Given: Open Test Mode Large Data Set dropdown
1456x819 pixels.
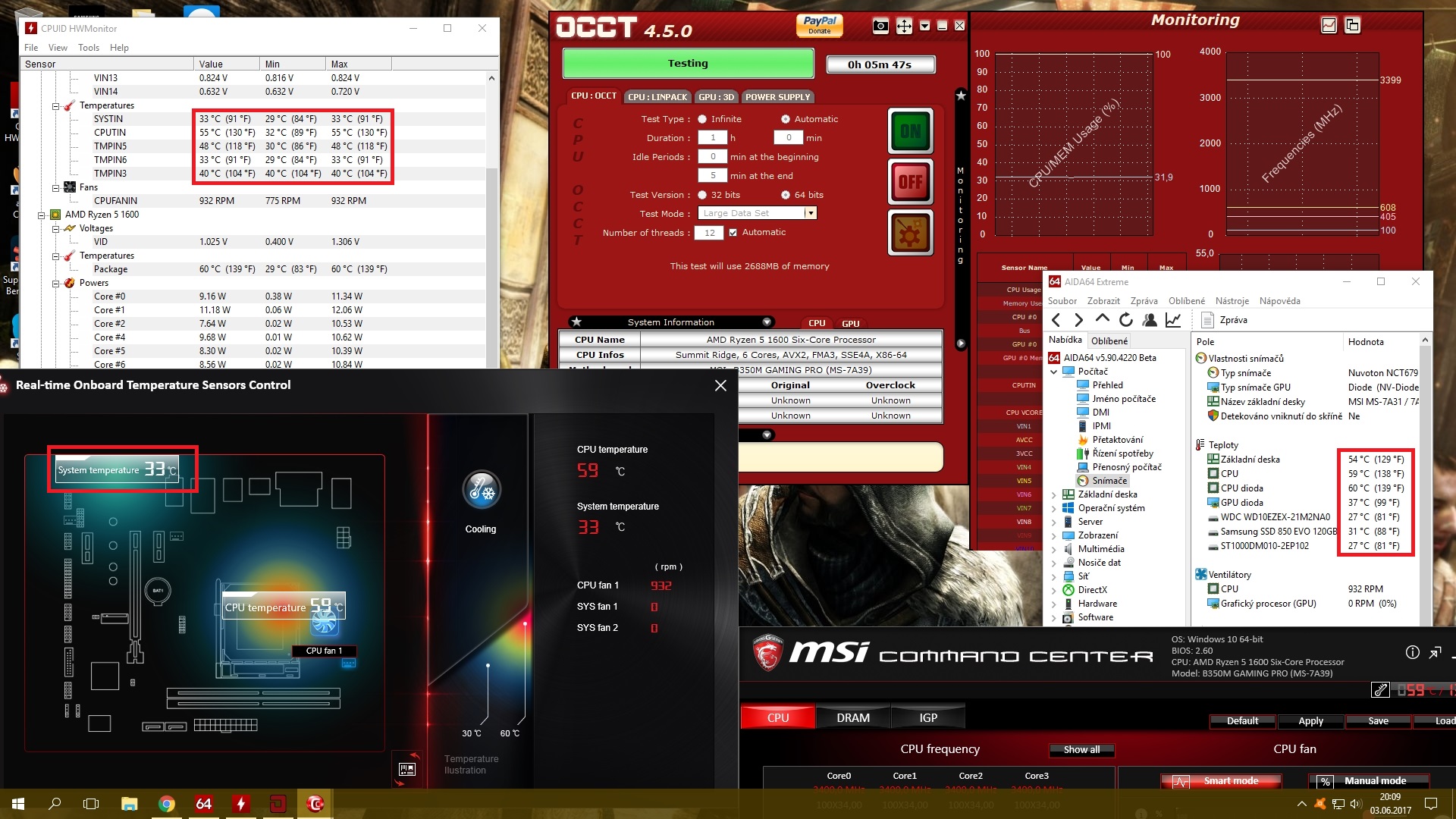Looking at the screenshot, I should pyautogui.click(x=810, y=214).
